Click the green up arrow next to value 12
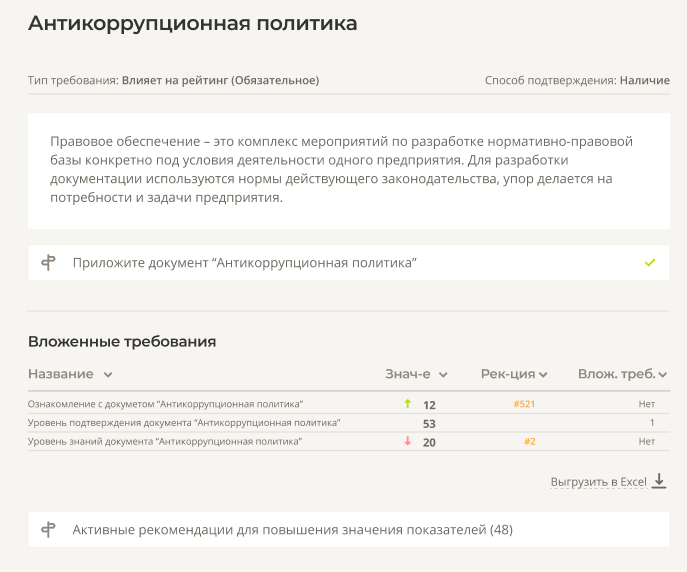Screen dimensions: 687x572 click(x=407, y=404)
